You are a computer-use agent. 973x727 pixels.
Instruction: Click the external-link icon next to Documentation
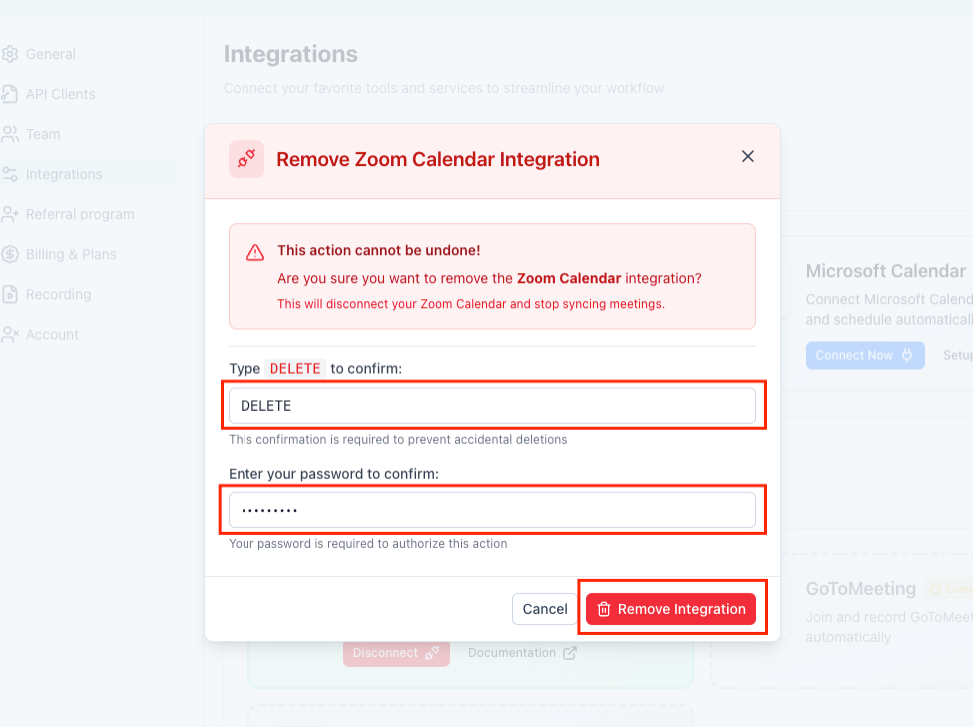point(572,652)
